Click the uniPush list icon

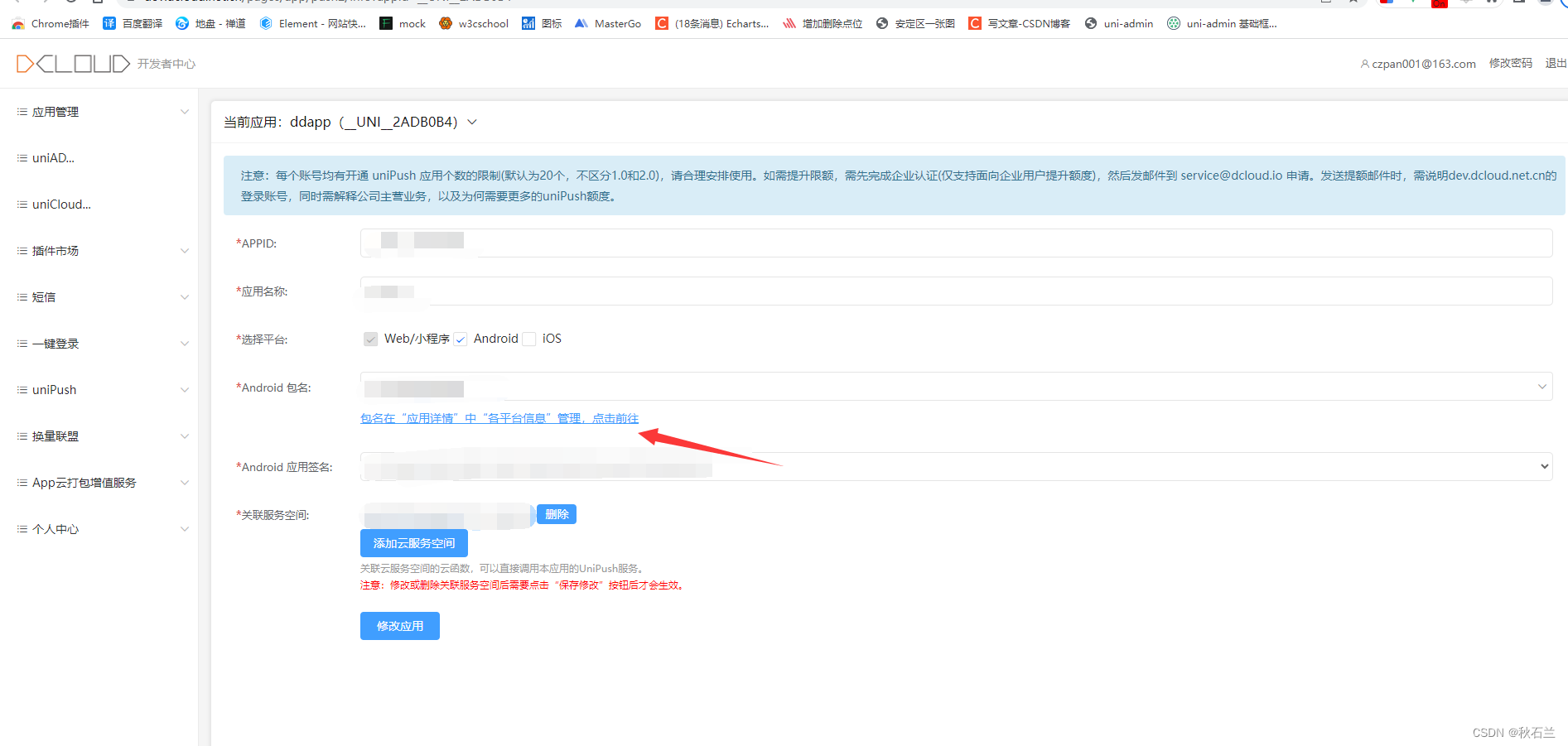pos(22,390)
